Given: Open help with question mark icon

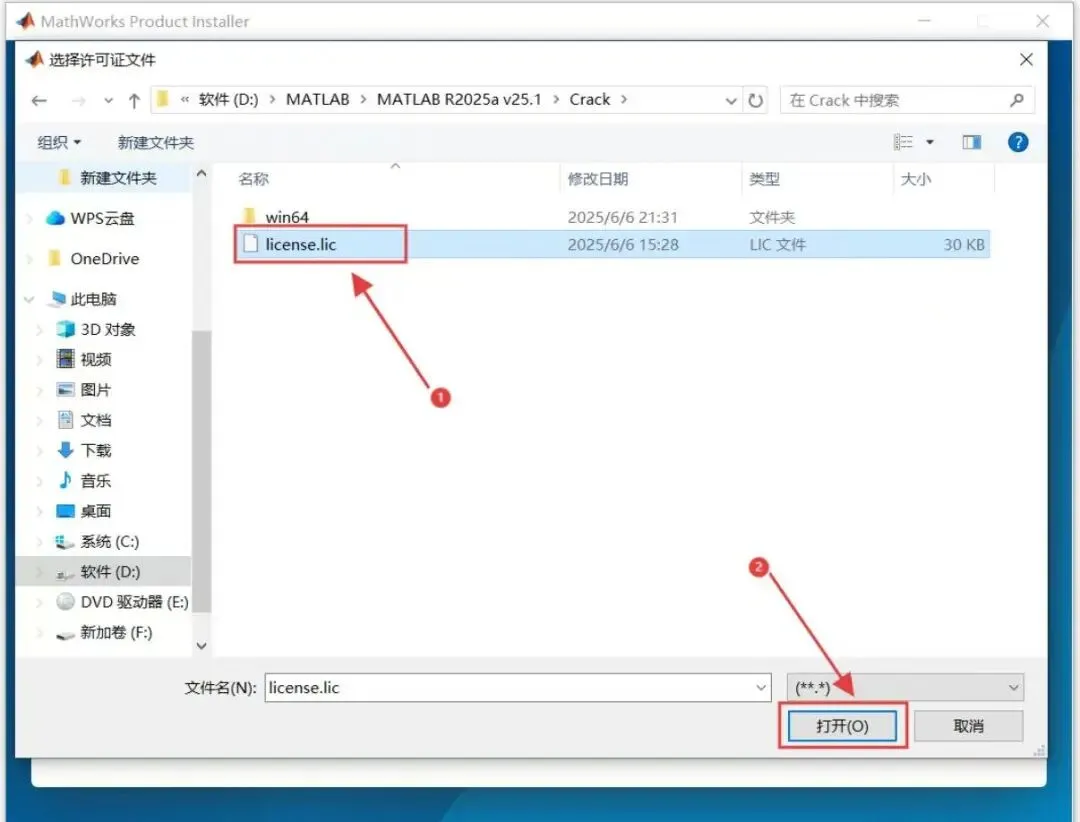Looking at the screenshot, I should (x=1017, y=142).
